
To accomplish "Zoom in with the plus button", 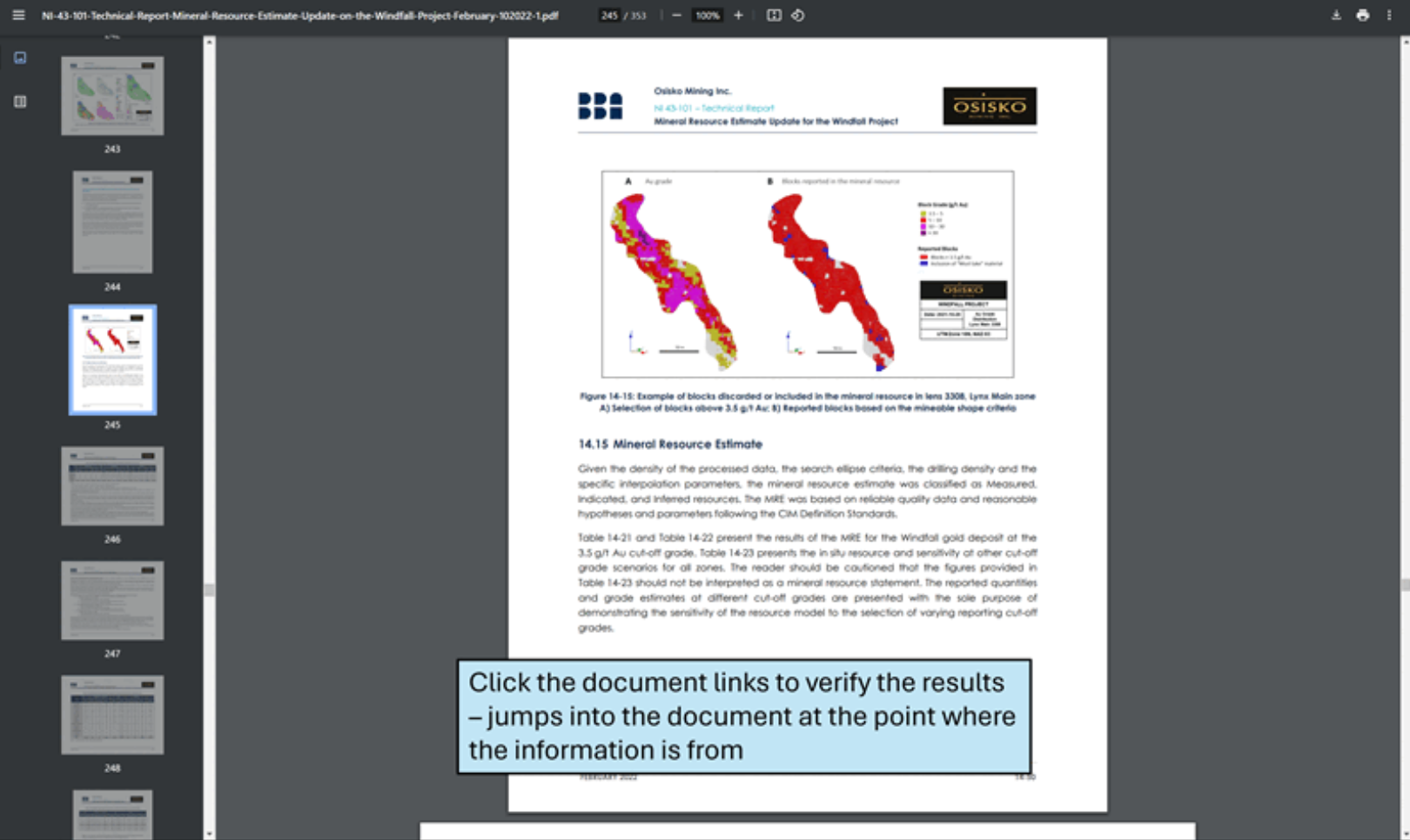I will point(738,15).
